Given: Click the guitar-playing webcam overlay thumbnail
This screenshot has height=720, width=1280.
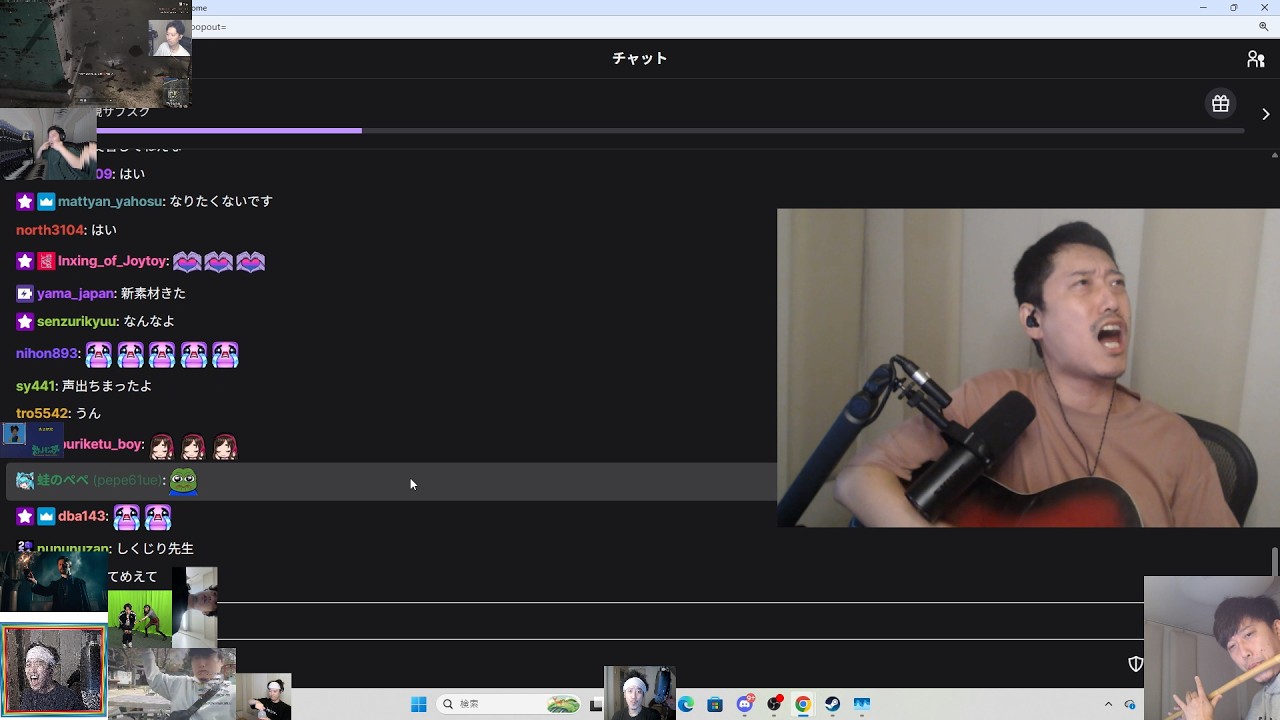Looking at the screenshot, I should point(1028,368).
